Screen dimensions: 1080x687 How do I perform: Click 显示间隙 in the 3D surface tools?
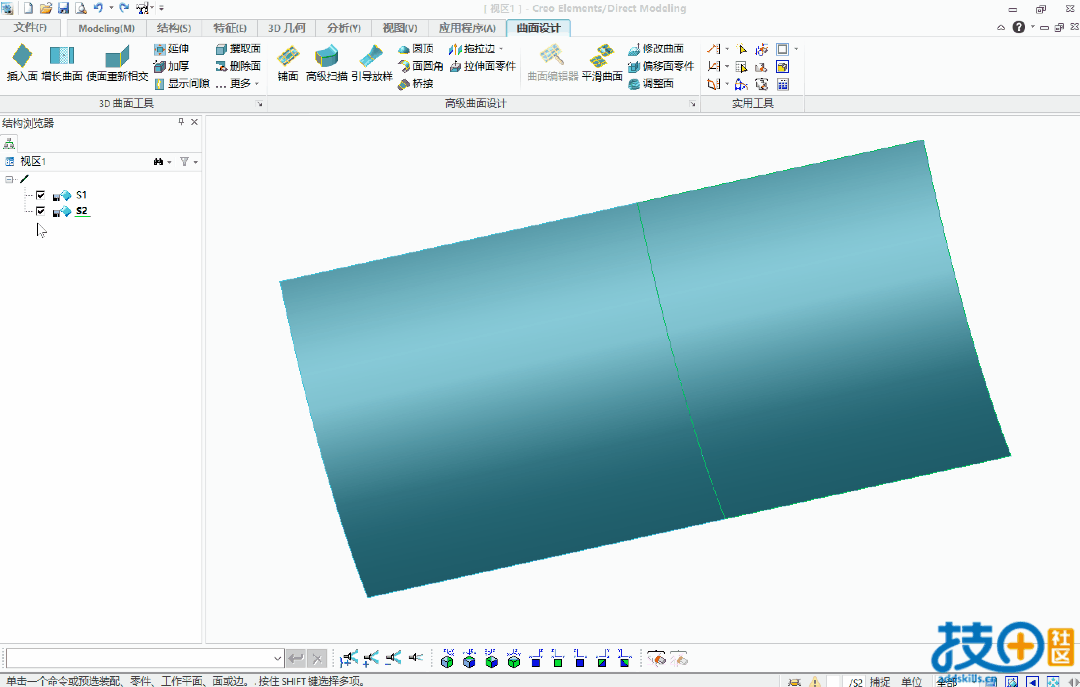coord(182,83)
